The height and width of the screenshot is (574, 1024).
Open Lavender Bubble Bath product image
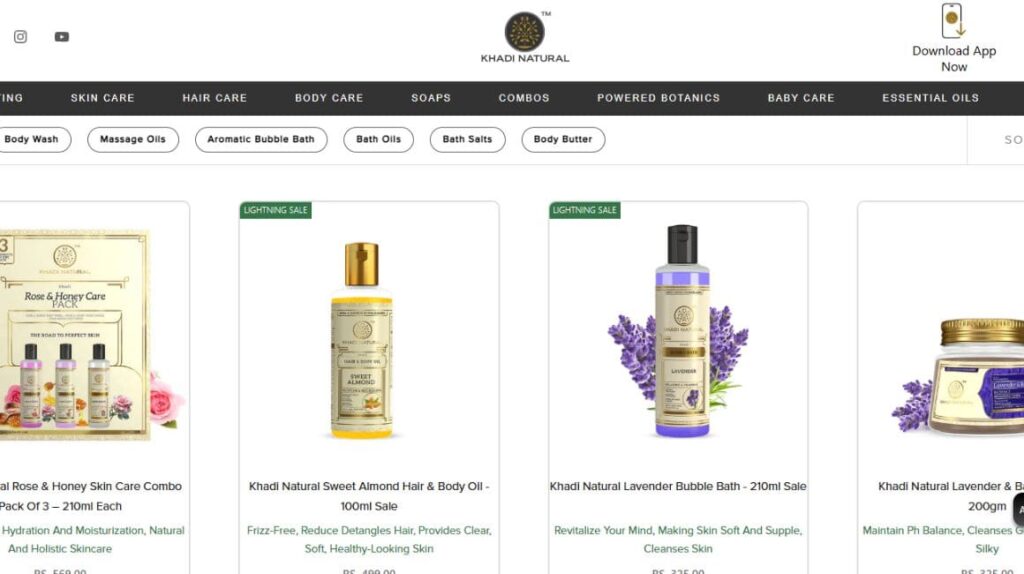click(x=679, y=331)
